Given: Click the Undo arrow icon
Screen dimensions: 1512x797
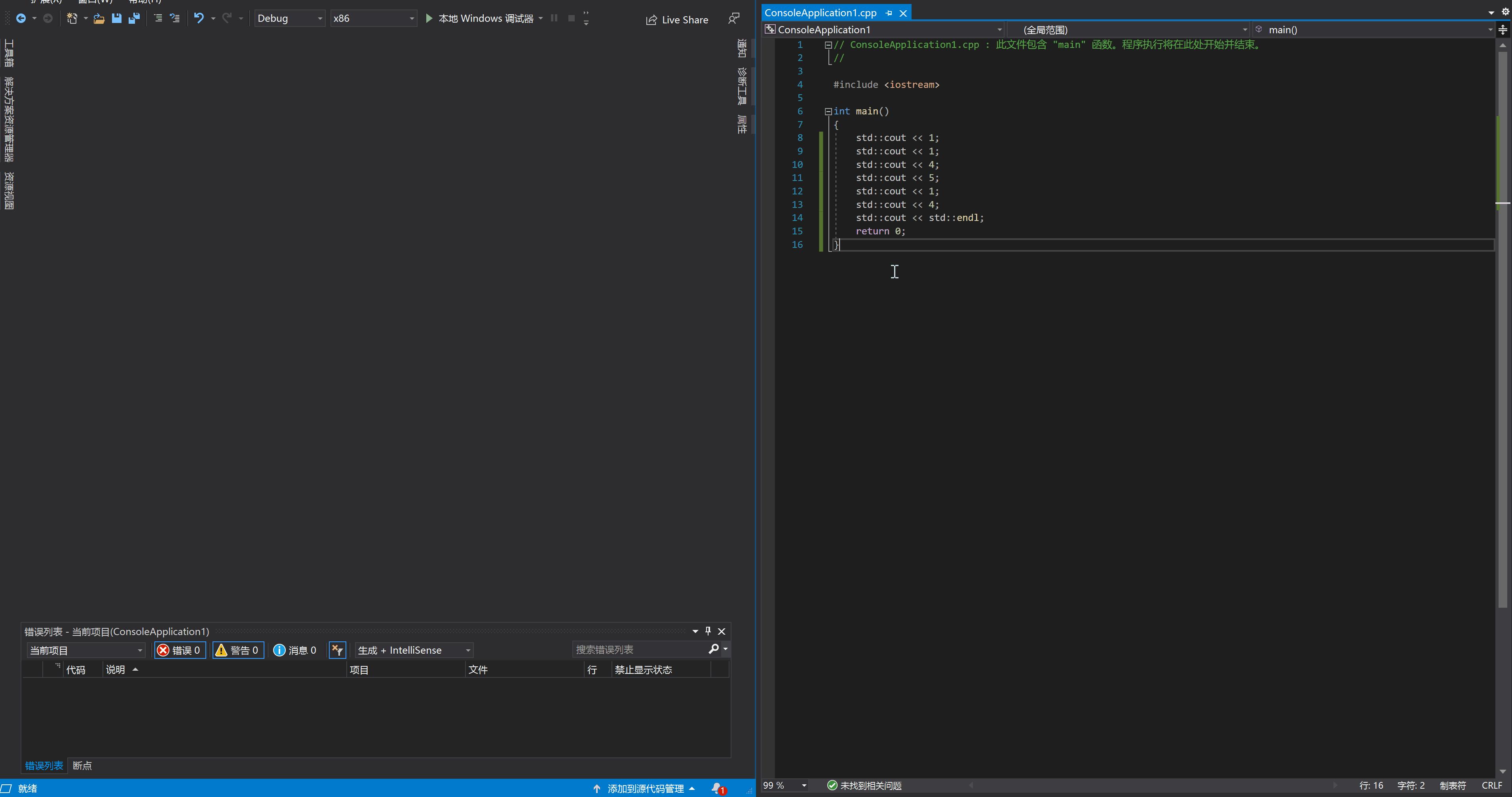Looking at the screenshot, I should [199, 18].
